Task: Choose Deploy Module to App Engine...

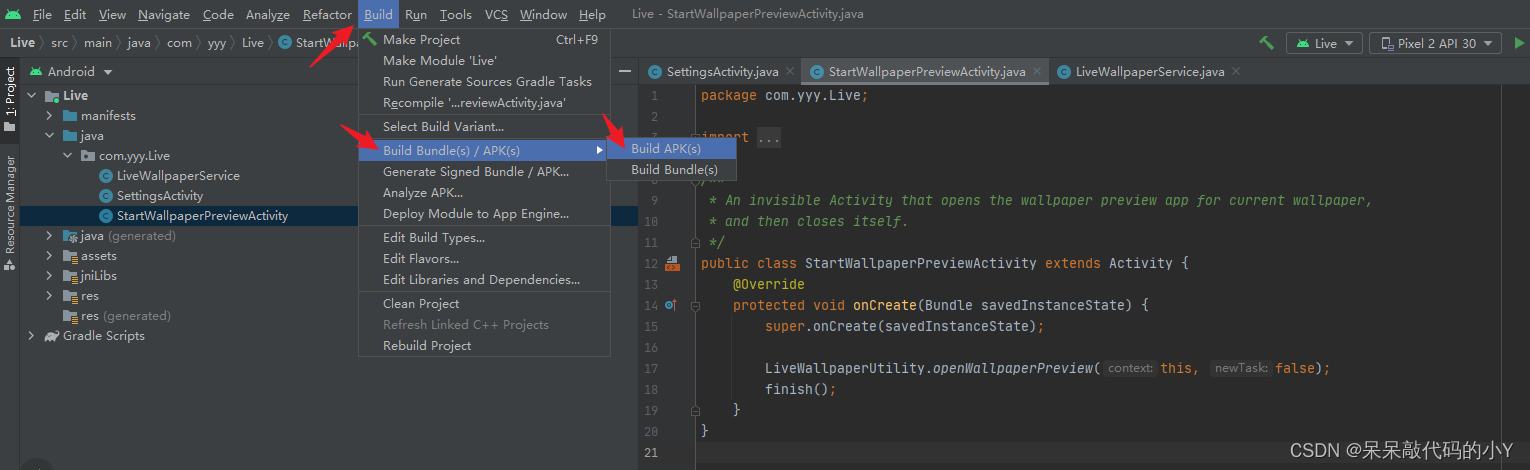Action: click(x=484, y=214)
